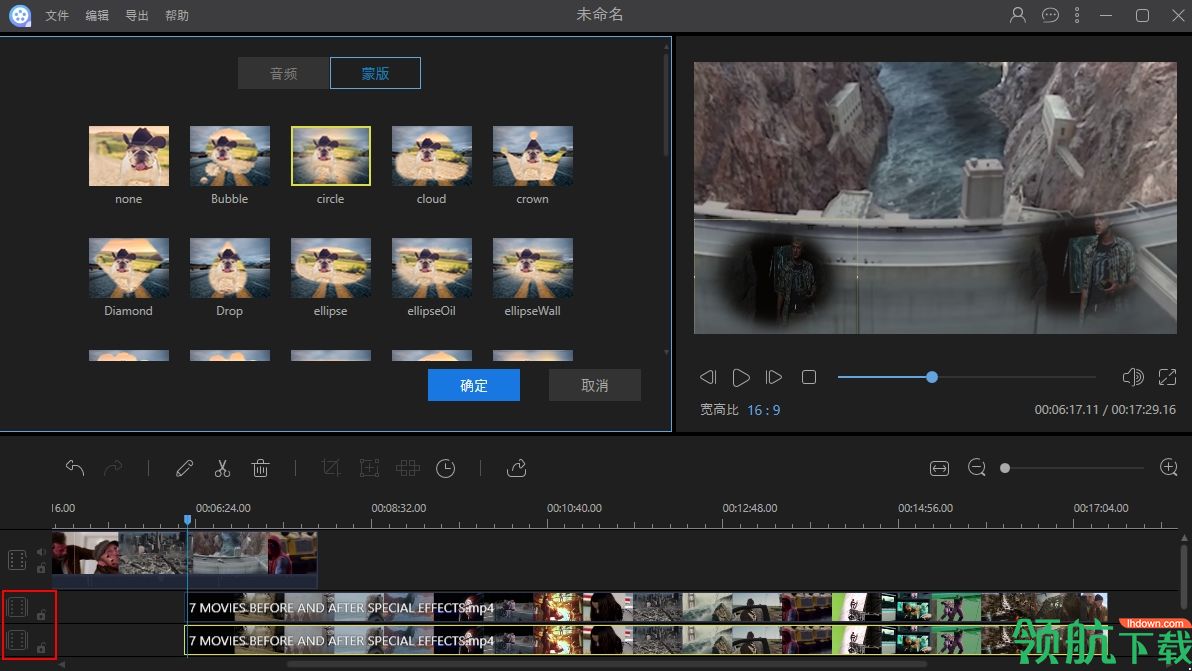This screenshot has height=671, width=1192.
Task: Select the Mosaic tool icon
Action: [407, 468]
